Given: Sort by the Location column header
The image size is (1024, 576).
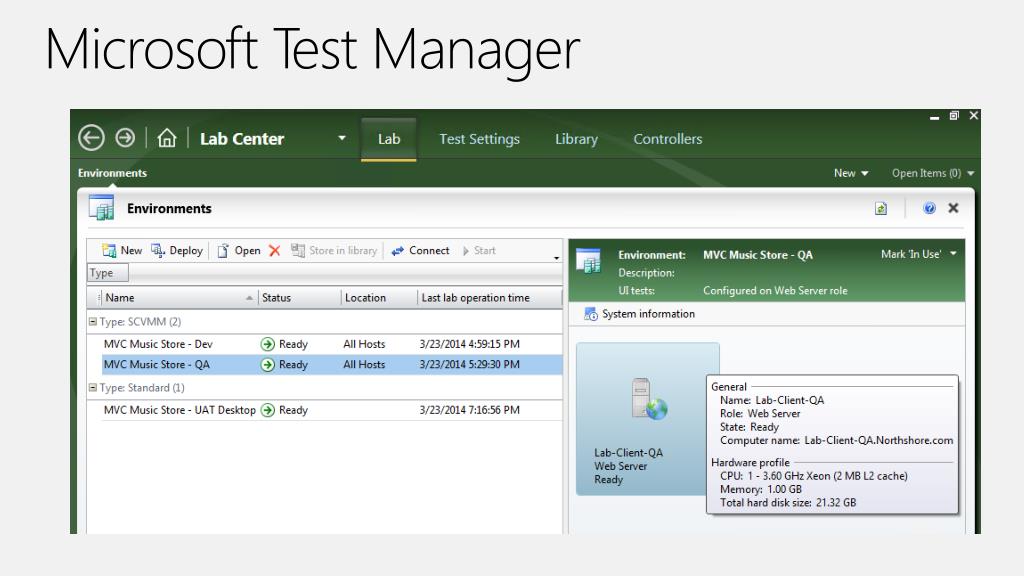Looking at the screenshot, I should tap(379, 298).
